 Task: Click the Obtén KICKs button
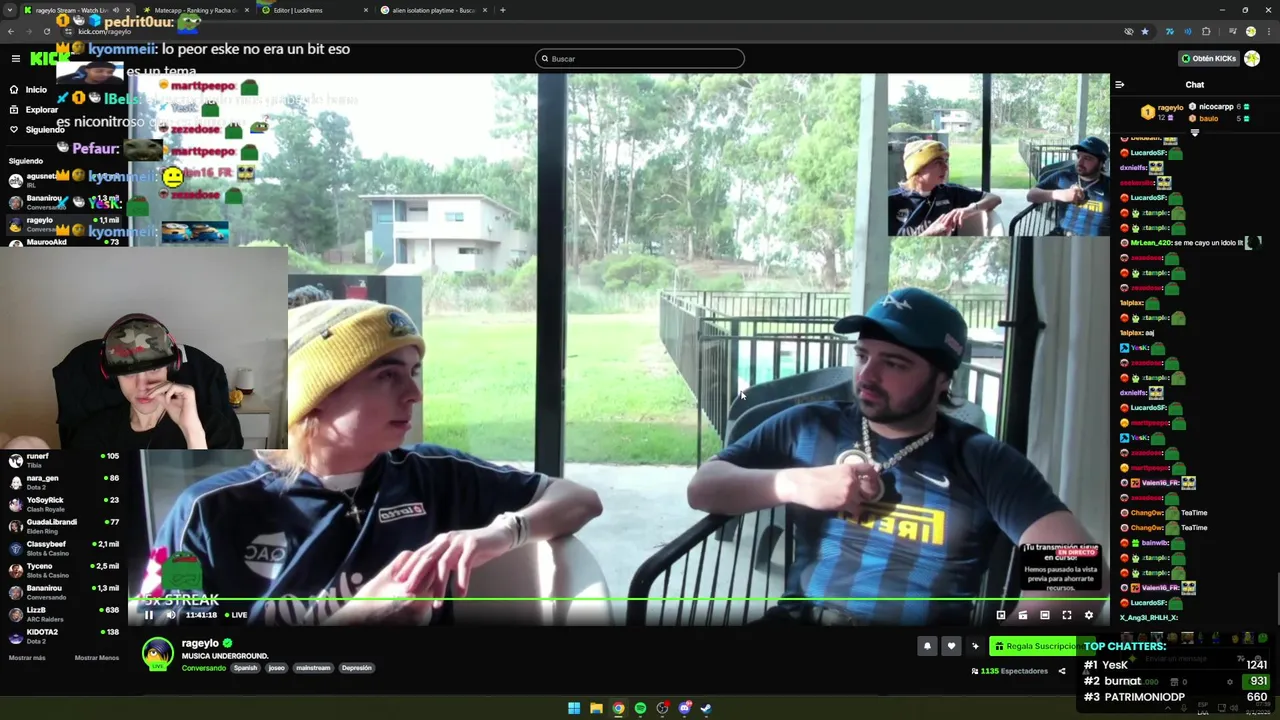1208,58
